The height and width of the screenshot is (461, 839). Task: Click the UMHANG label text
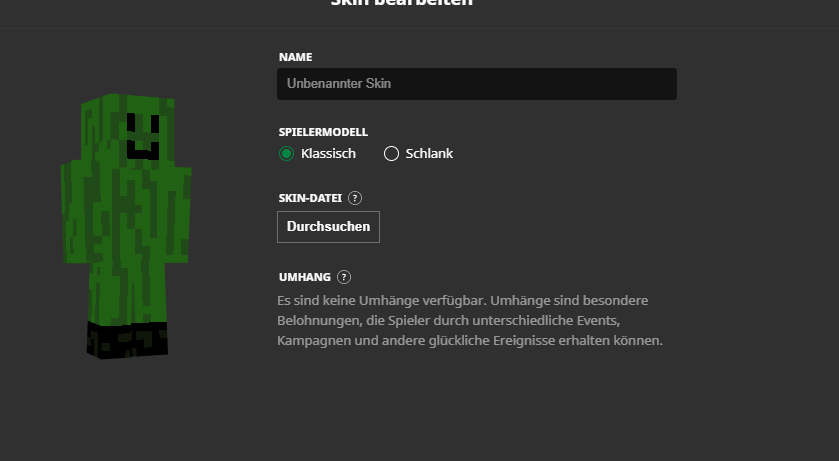(x=305, y=278)
